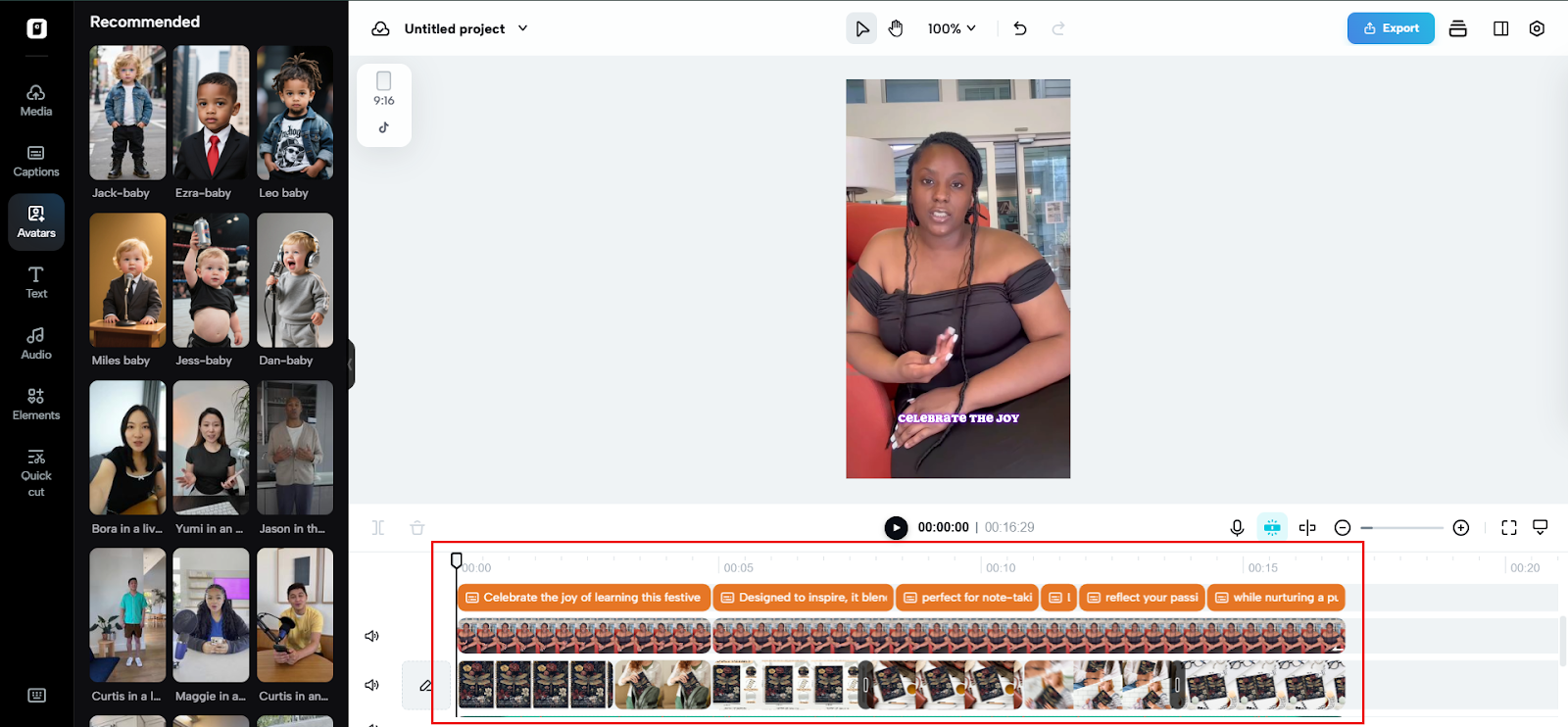Select the Ezra-baby avatar
The image size is (1568, 727).
point(211,113)
